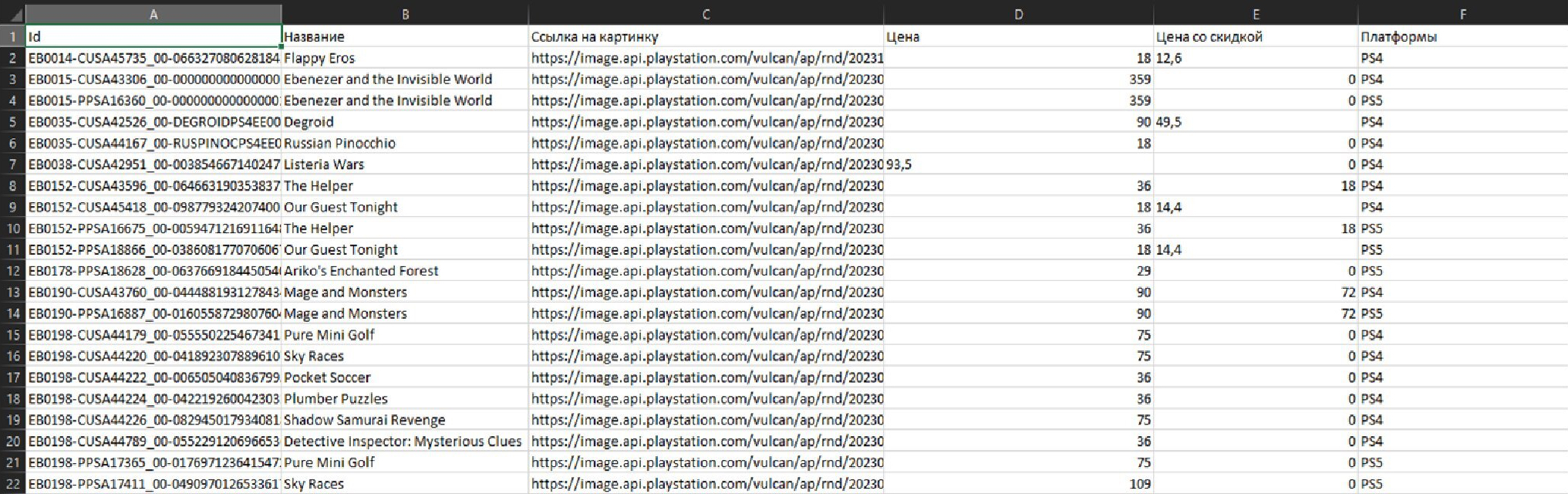This screenshot has width=1568, height=494.
Task: Select the 'Pocket Soccer' cell
Action: (x=405, y=377)
